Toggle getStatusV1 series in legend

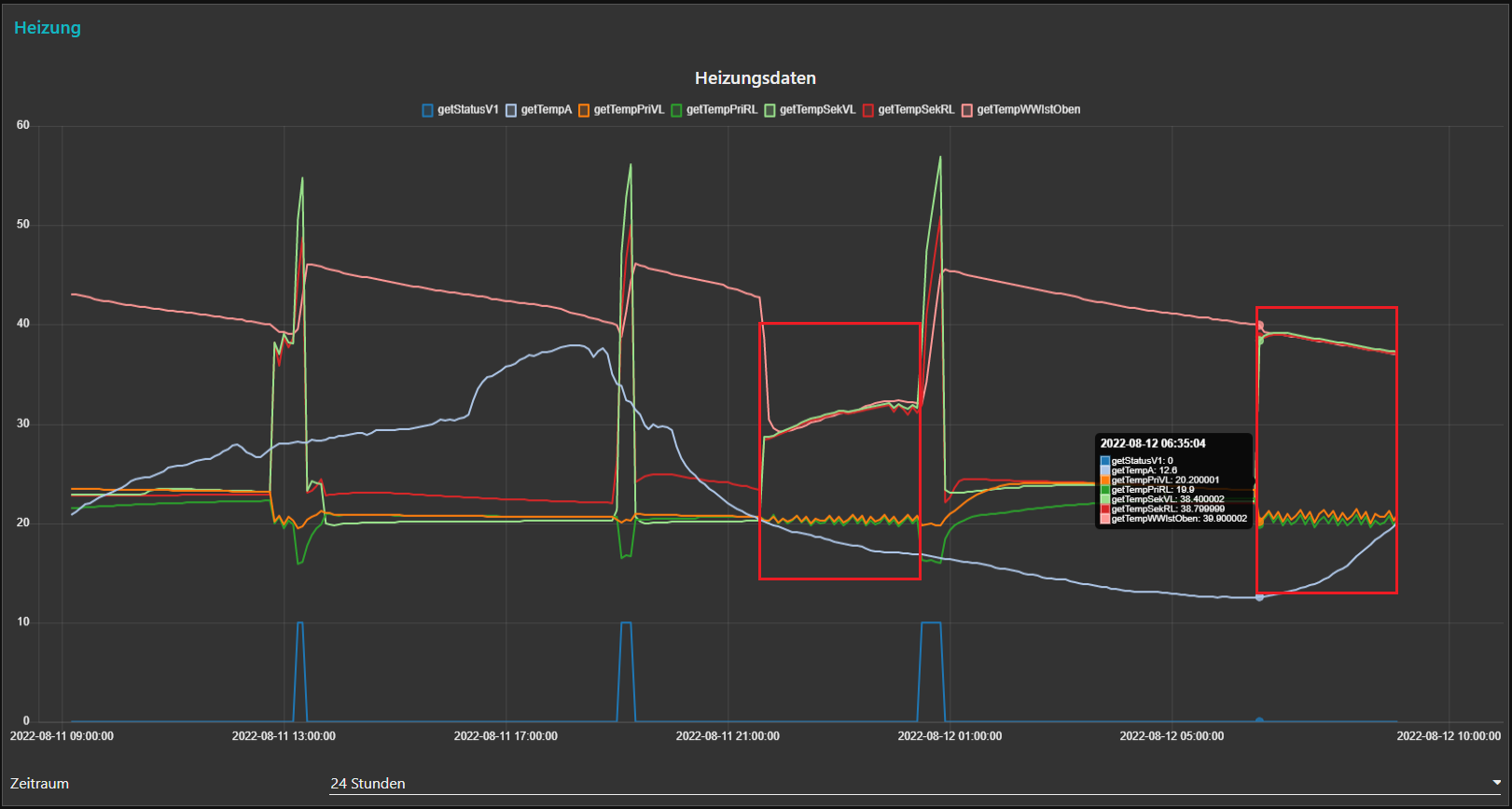[x=467, y=110]
